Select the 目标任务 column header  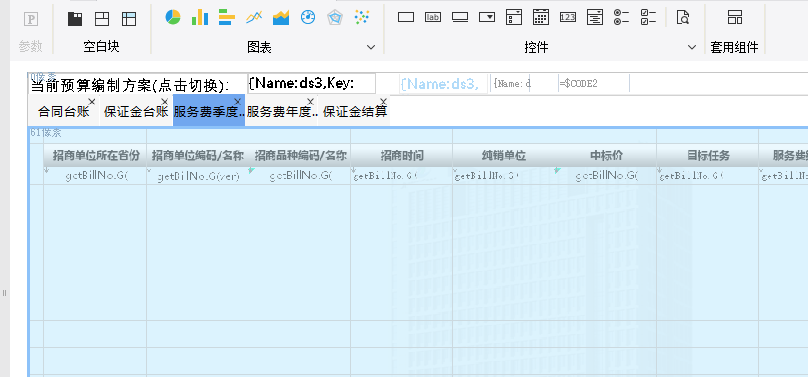[708, 155]
